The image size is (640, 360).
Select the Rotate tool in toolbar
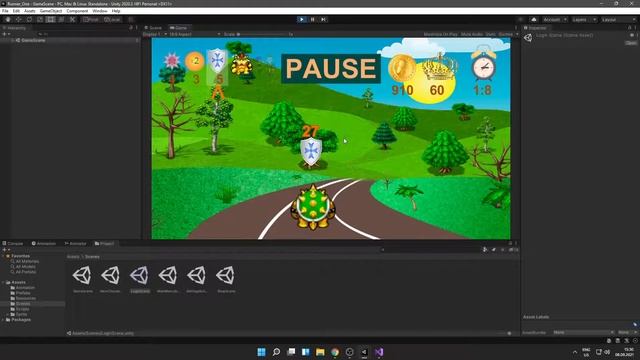click(x=29, y=20)
